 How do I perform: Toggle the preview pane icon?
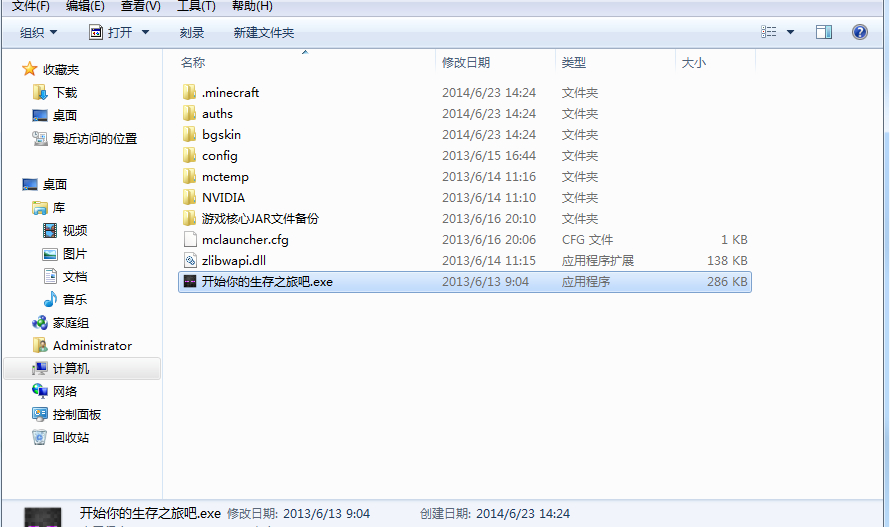pos(824,32)
